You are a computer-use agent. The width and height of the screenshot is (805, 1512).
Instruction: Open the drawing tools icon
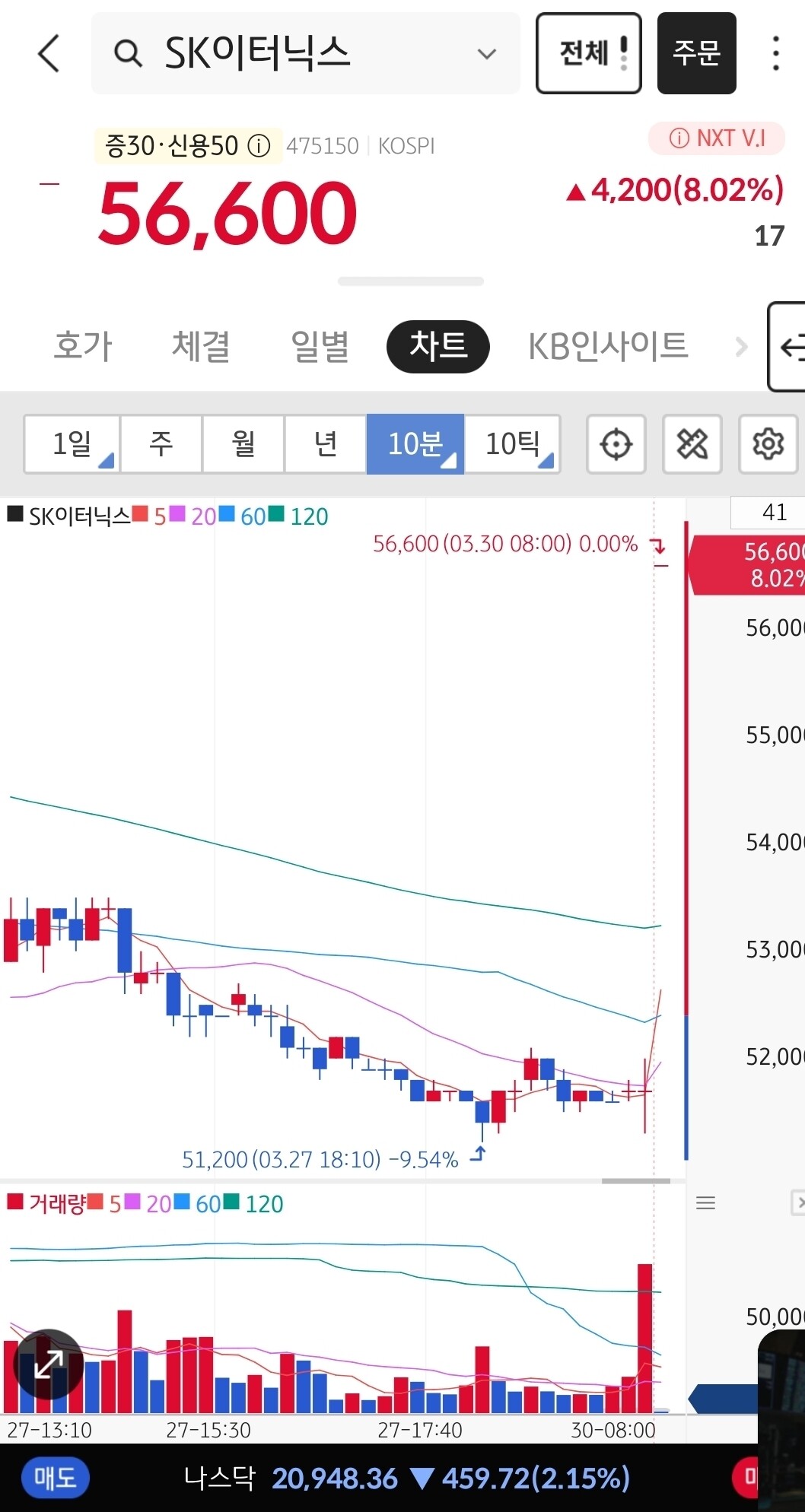pos(692,444)
